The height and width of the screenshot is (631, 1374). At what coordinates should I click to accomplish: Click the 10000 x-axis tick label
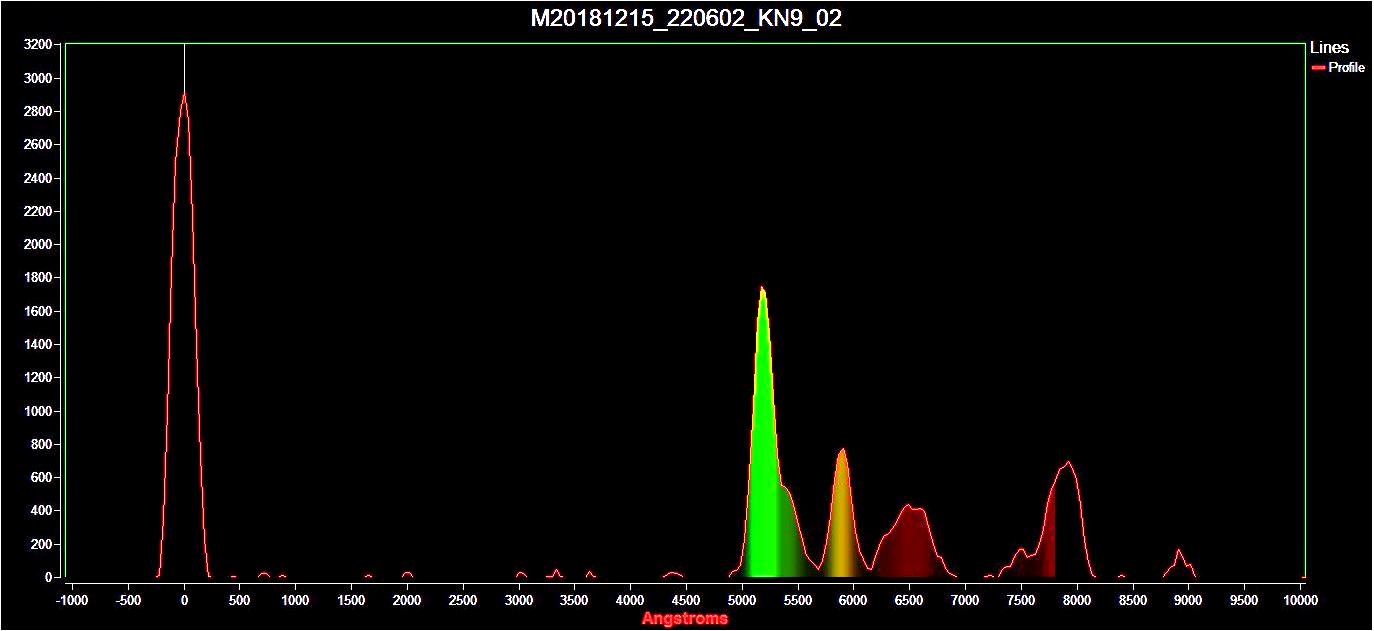(1300, 600)
